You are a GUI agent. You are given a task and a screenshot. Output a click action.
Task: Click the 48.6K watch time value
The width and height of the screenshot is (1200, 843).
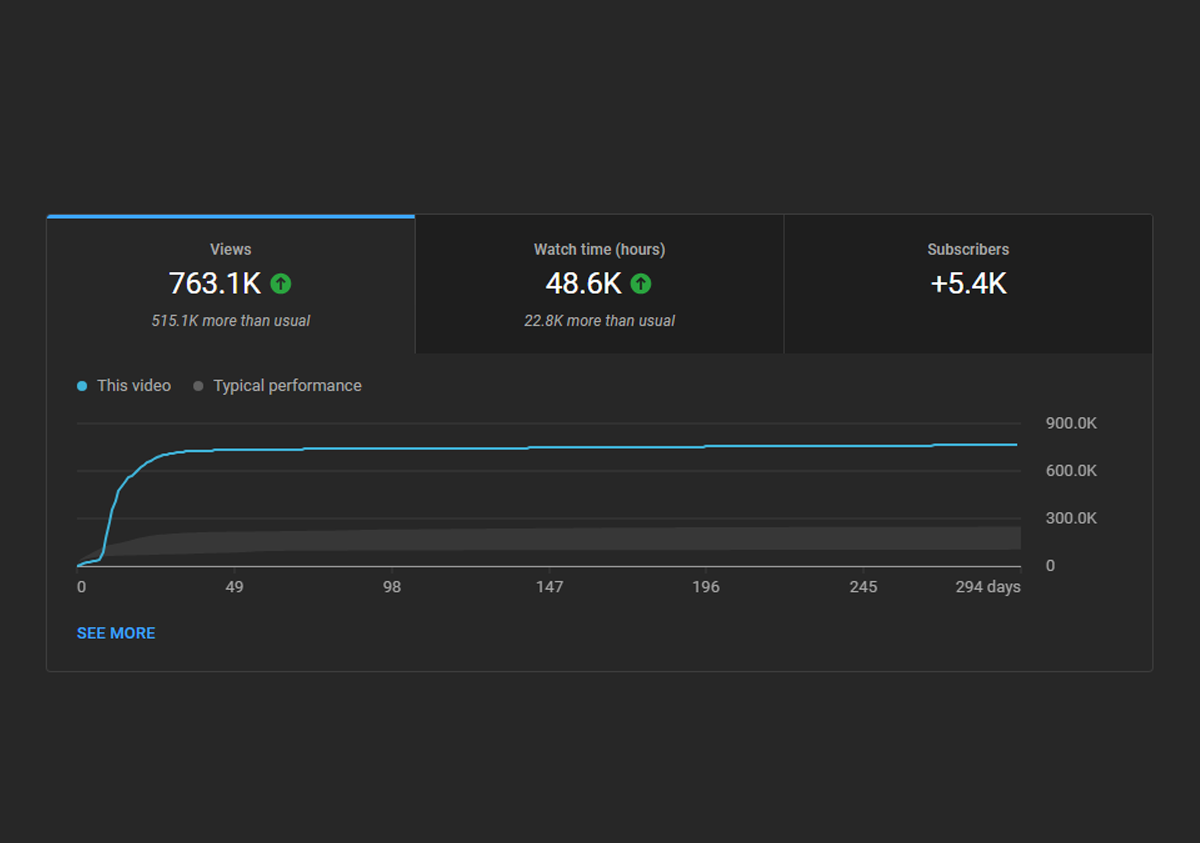click(x=584, y=284)
